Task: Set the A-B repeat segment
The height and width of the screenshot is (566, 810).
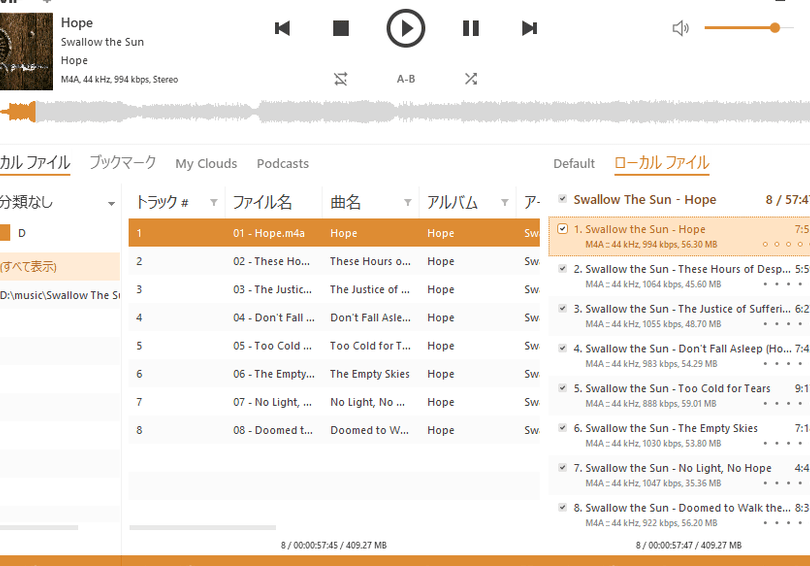Action: 406,79
